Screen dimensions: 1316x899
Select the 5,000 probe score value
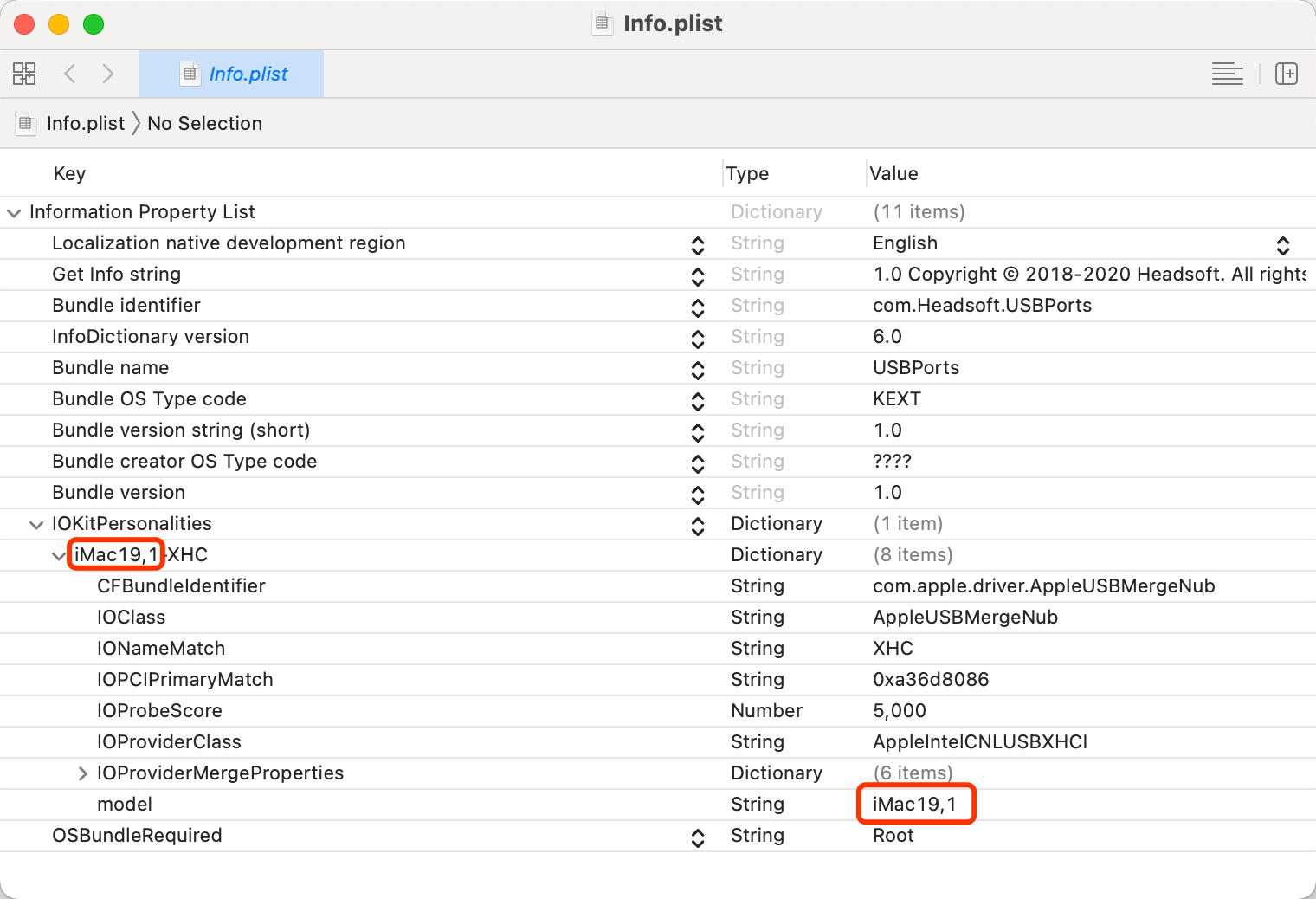click(x=900, y=710)
